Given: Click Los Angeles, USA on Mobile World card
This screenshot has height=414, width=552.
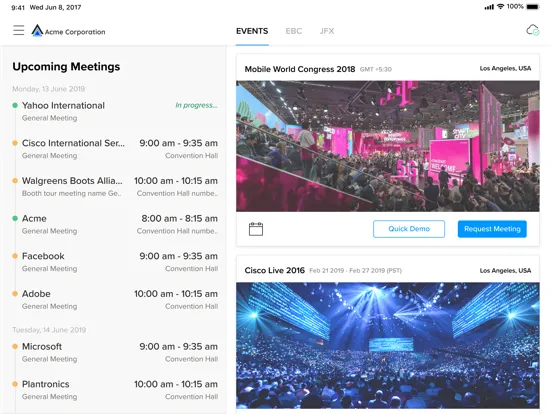Looking at the screenshot, I should 505,68.
